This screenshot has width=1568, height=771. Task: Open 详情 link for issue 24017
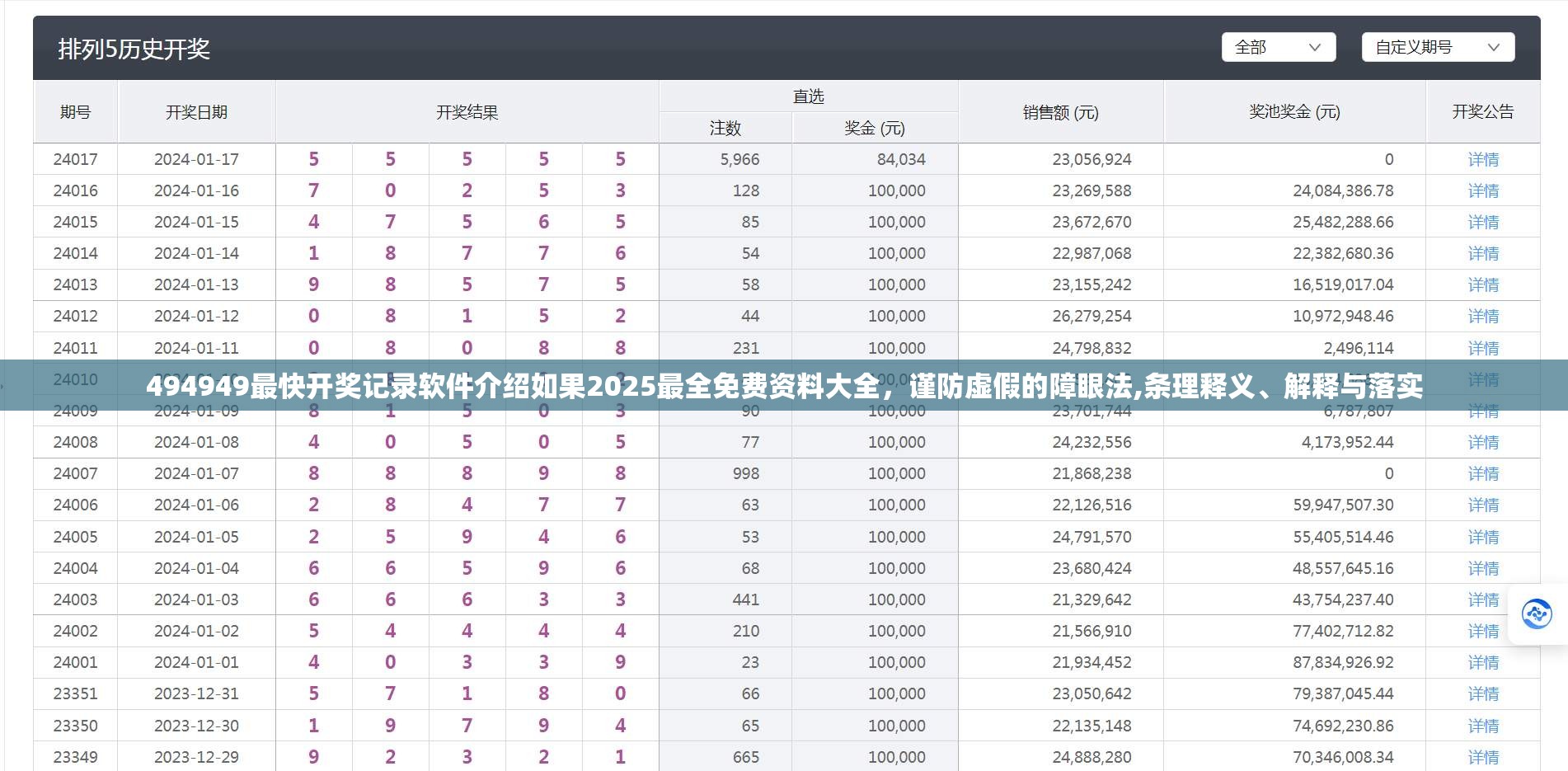click(1483, 159)
